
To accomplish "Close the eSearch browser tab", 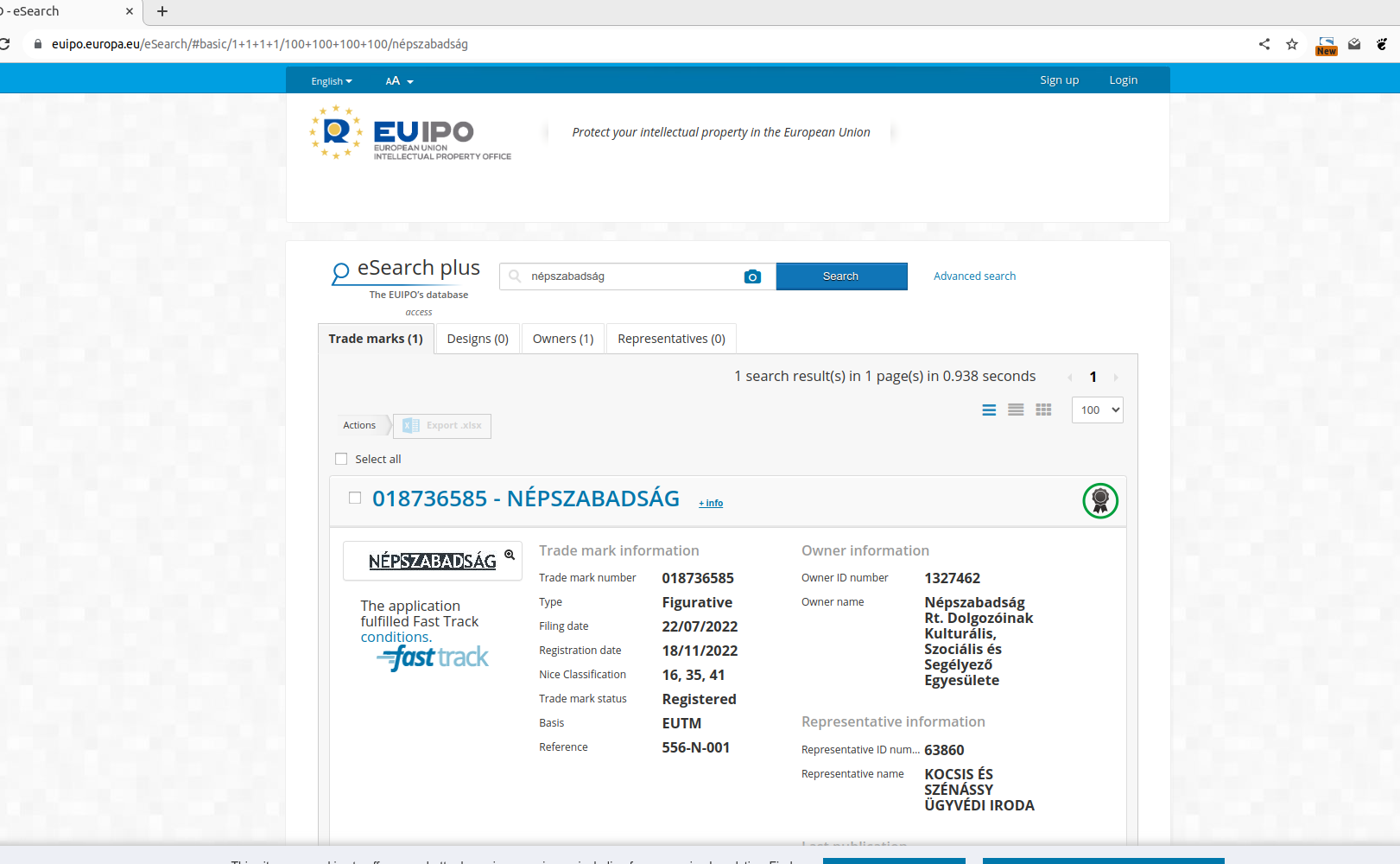I will [130, 11].
